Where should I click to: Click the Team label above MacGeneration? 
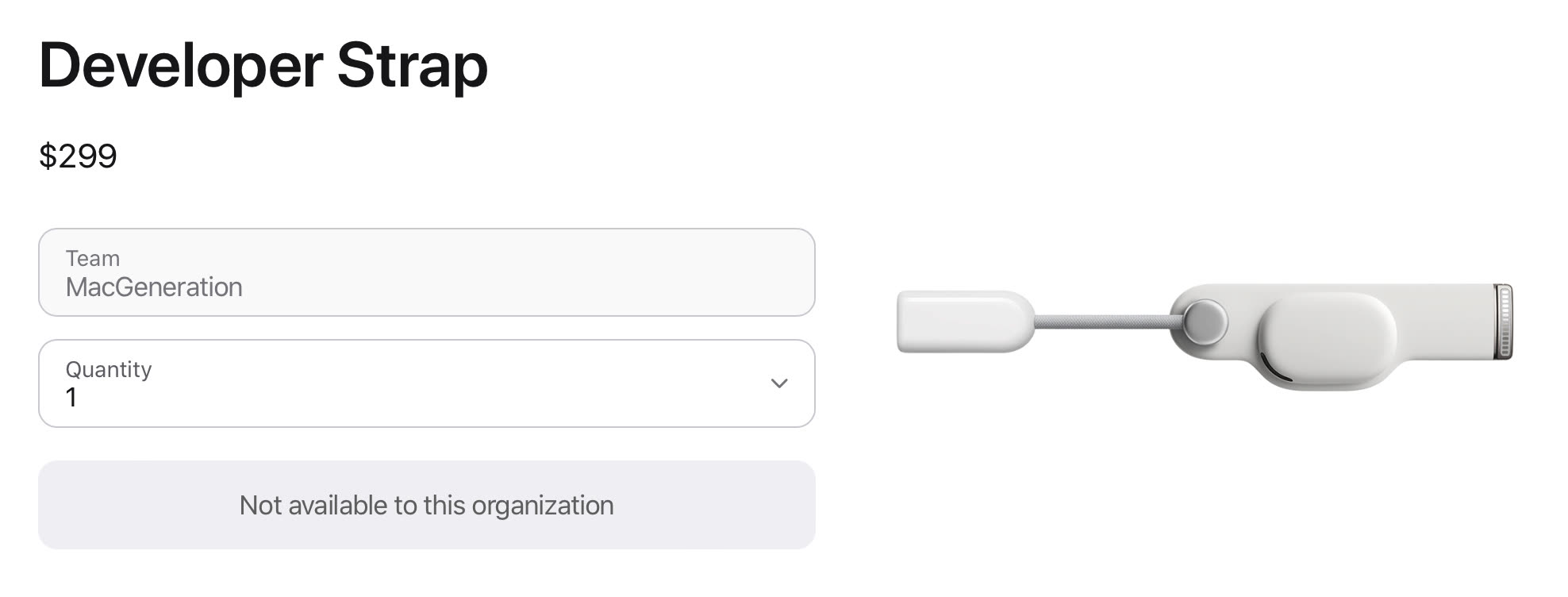click(x=94, y=258)
